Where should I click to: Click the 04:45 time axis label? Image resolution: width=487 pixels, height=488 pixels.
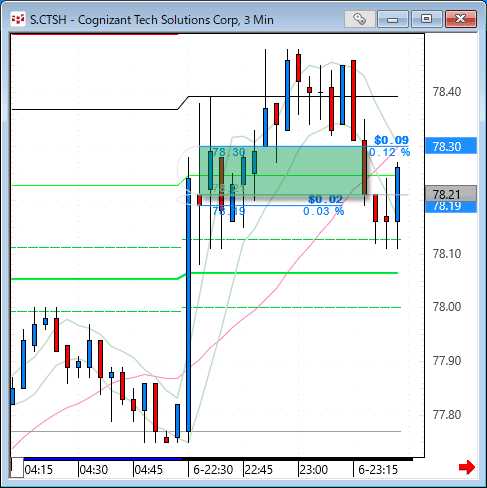pyautogui.click(x=149, y=470)
